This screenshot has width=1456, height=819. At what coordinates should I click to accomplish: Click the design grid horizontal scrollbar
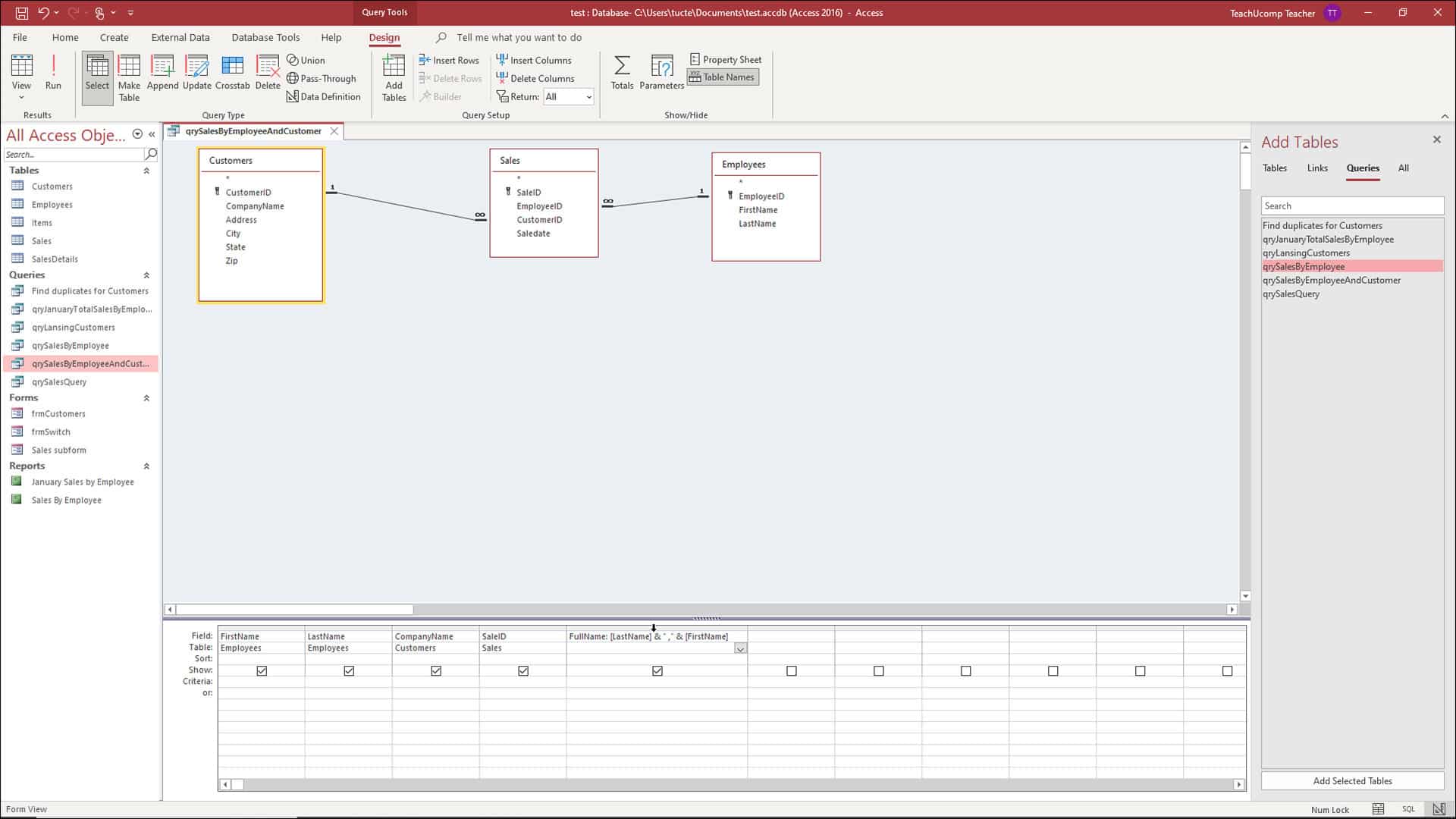732,785
